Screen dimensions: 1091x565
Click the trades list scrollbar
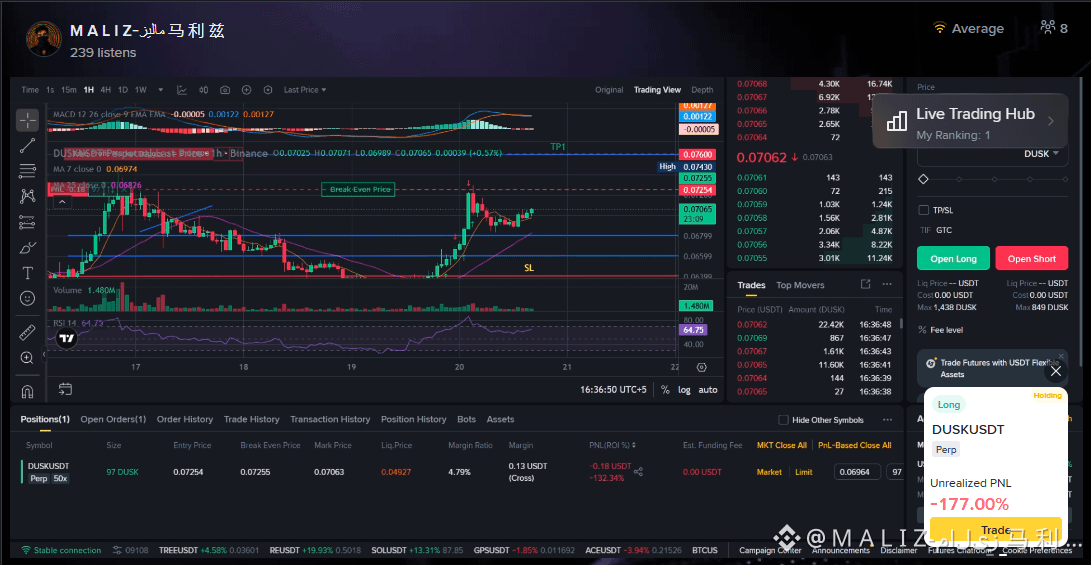[901, 324]
